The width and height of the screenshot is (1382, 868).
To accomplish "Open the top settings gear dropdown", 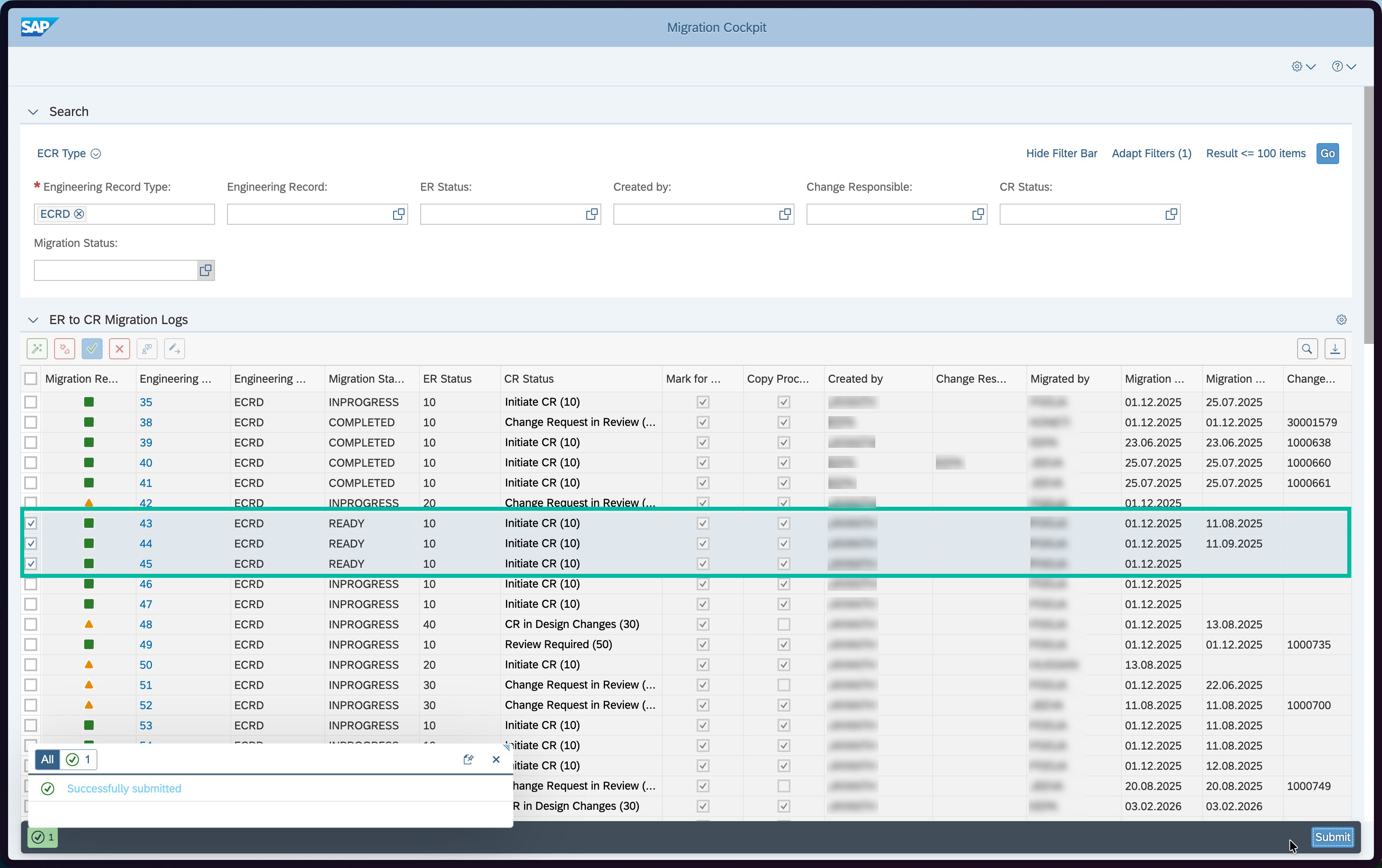I will (x=1303, y=67).
